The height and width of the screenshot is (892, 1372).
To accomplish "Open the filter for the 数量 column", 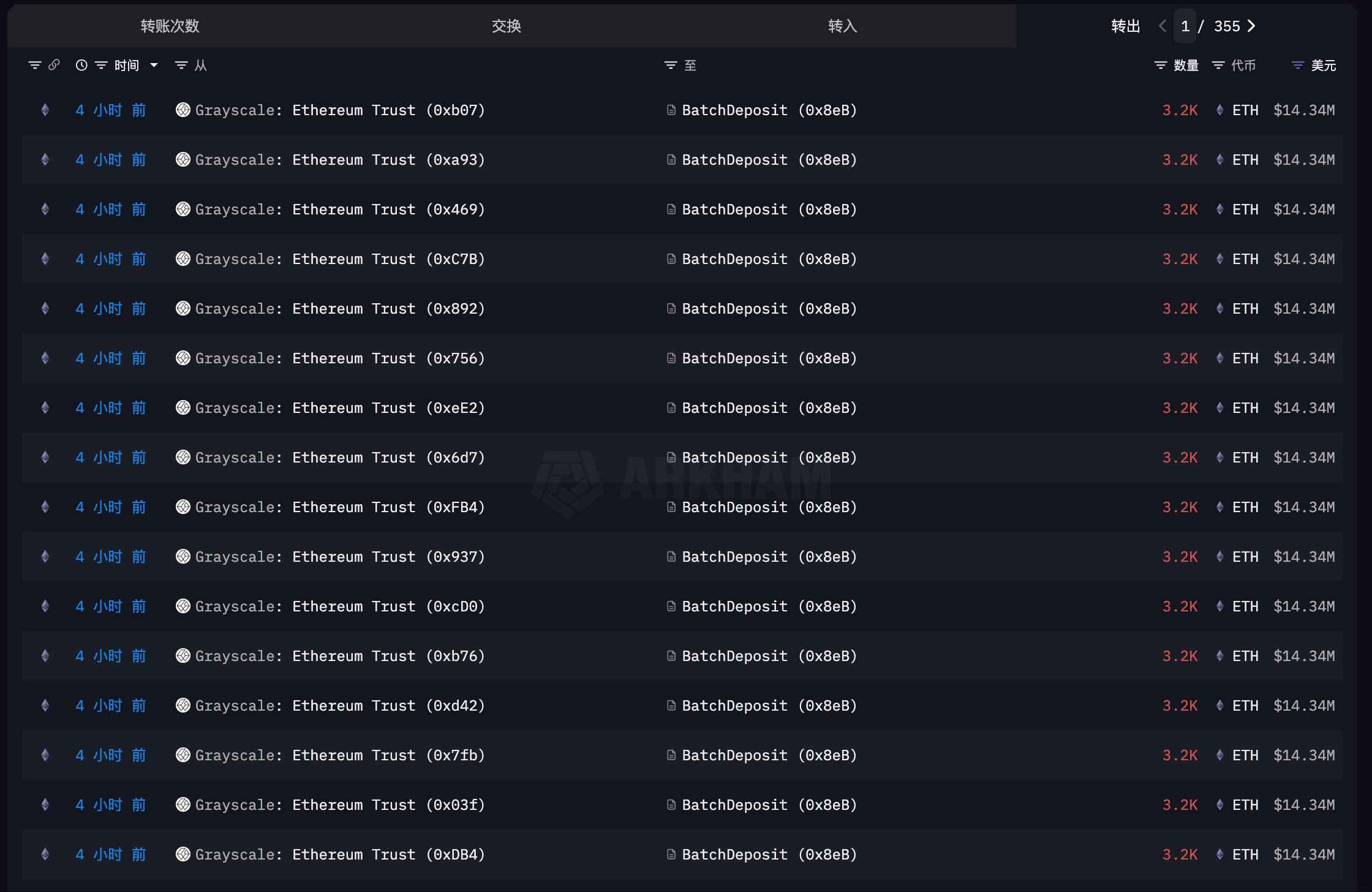I will 1160,66.
